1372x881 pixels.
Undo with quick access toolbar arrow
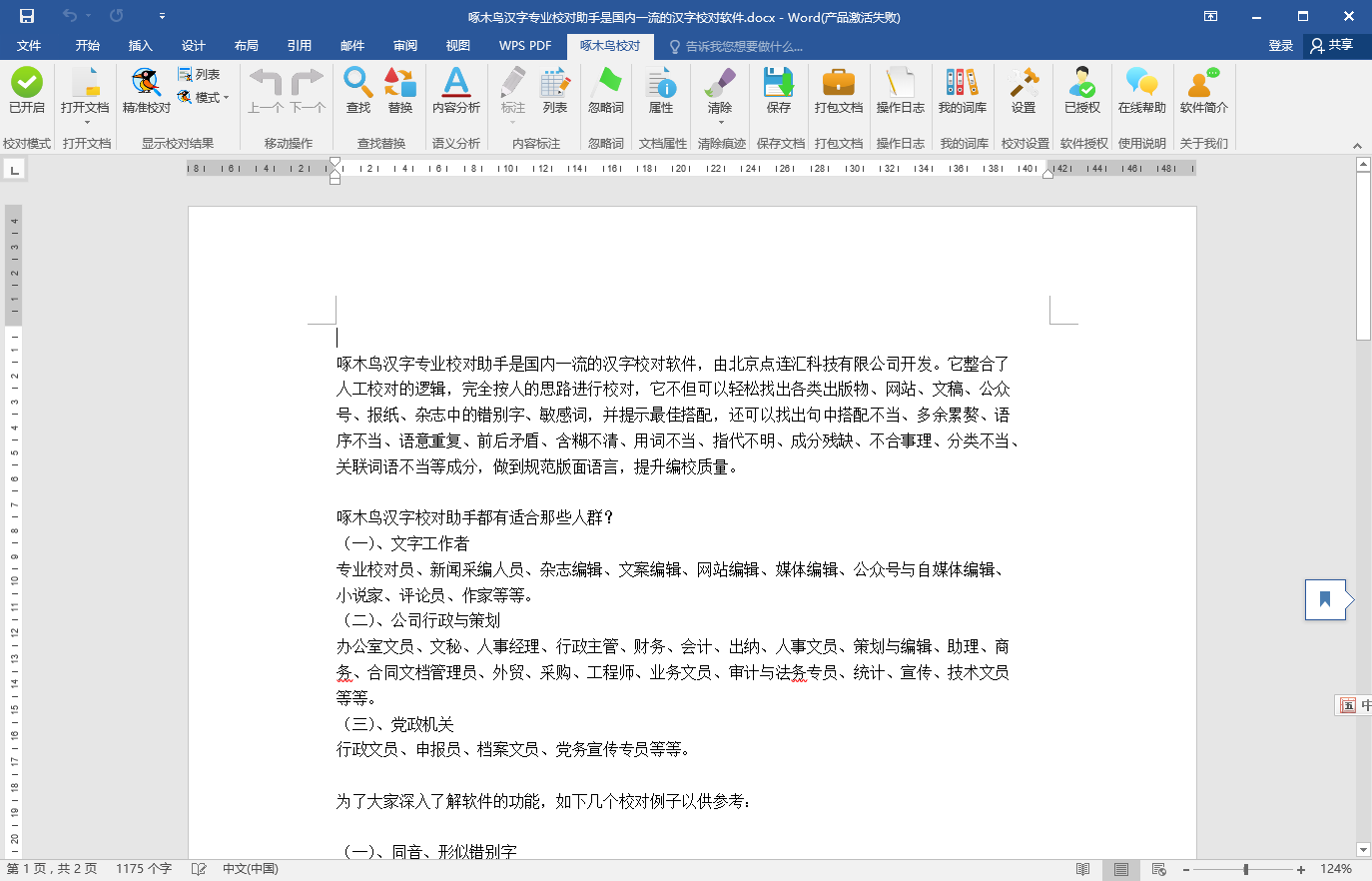pyautogui.click(x=69, y=16)
